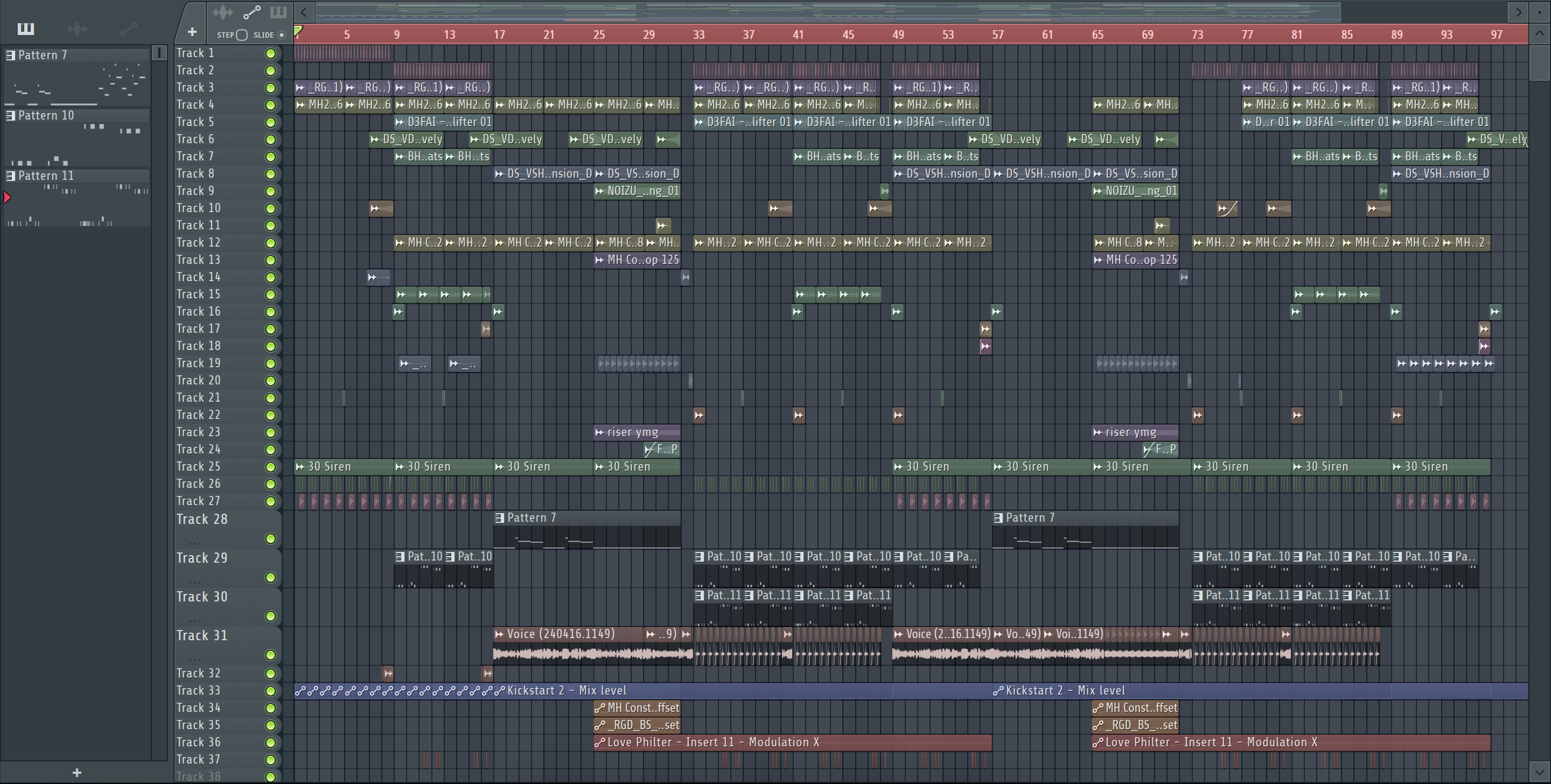The image size is (1551, 784).
Task: Click the piano icon of Pattern 7 in picker
Action: [10, 55]
